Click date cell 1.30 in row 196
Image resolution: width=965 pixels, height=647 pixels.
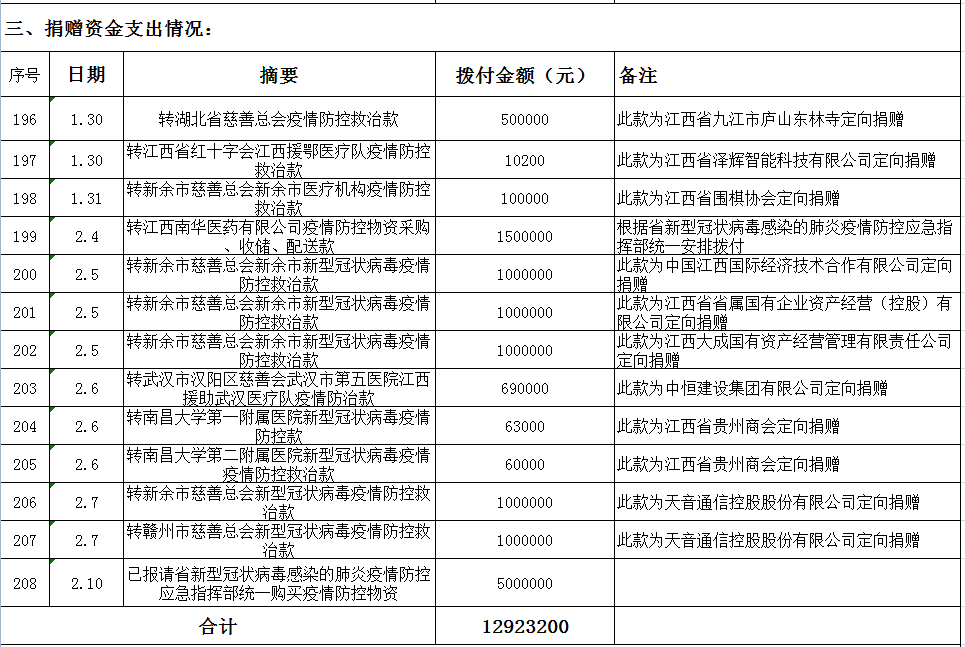86,119
